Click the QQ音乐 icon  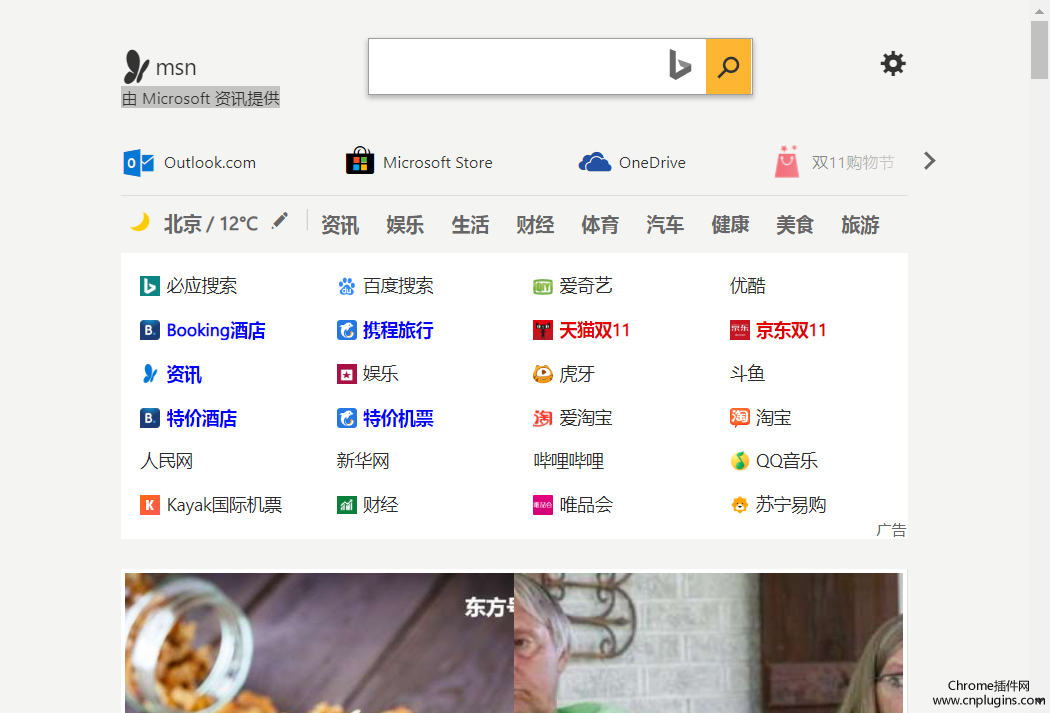coord(739,461)
